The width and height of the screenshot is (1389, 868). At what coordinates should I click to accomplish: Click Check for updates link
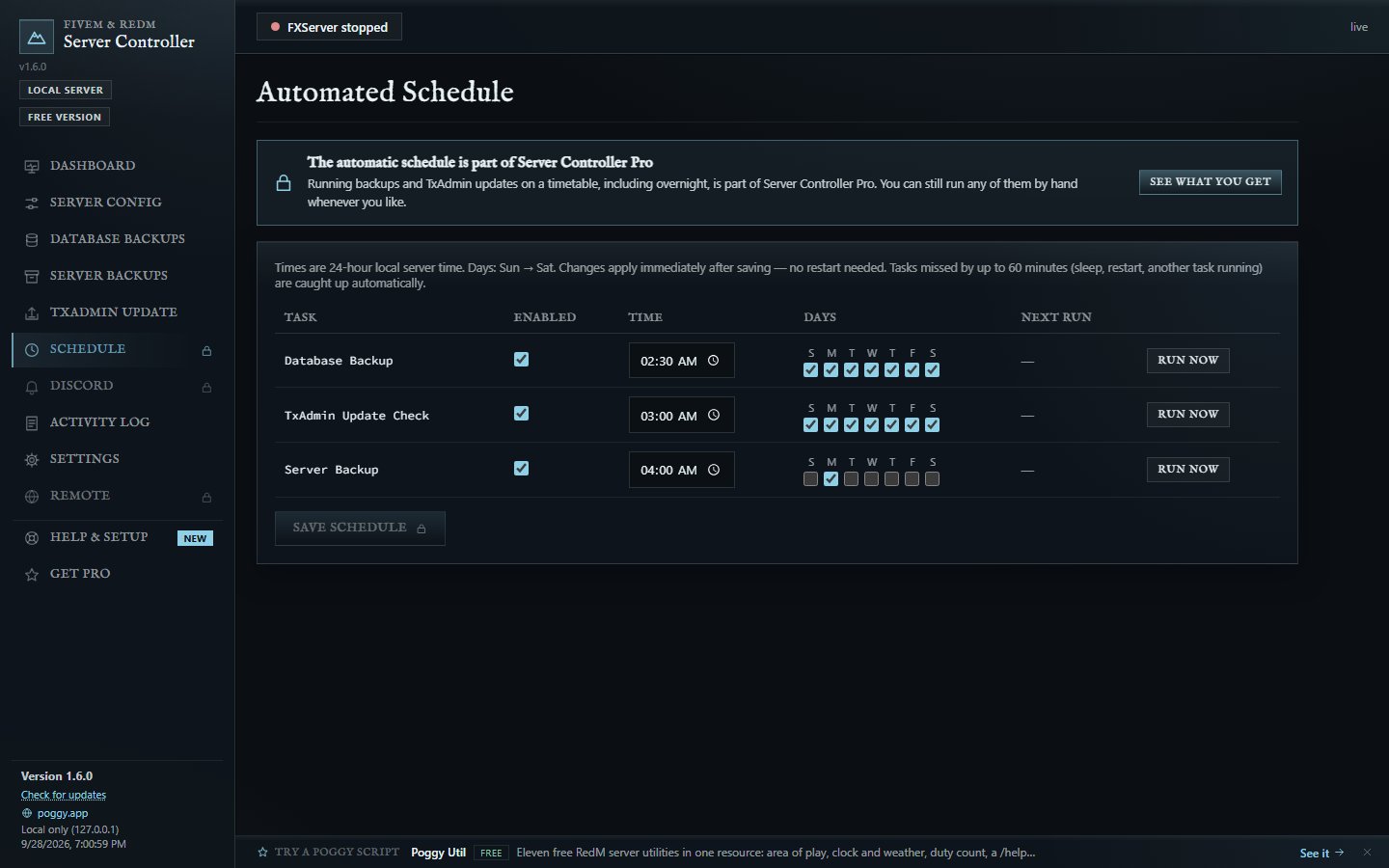point(64,796)
